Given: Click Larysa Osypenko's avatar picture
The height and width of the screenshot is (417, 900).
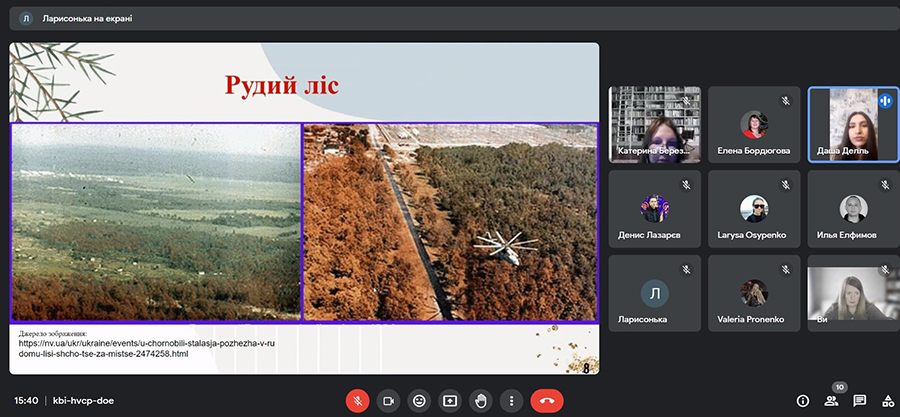Looking at the screenshot, I should pos(754,209).
